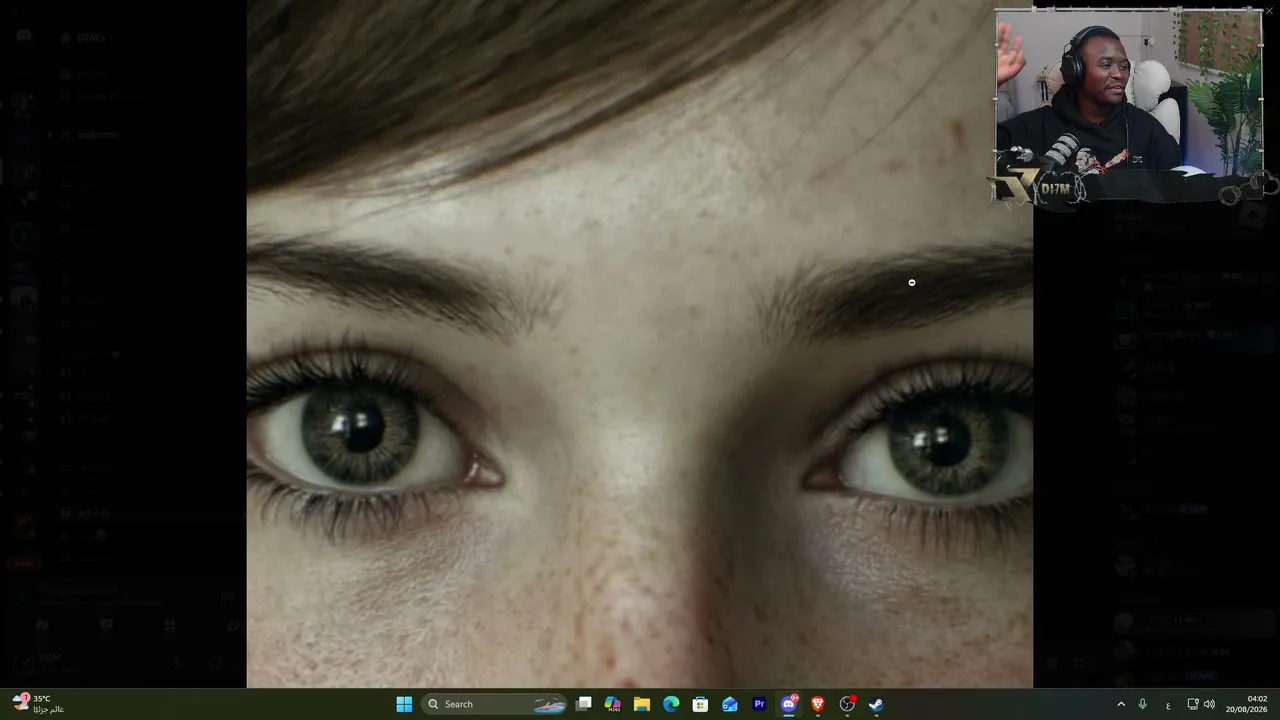Open the clock and date flyout

(1249, 704)
